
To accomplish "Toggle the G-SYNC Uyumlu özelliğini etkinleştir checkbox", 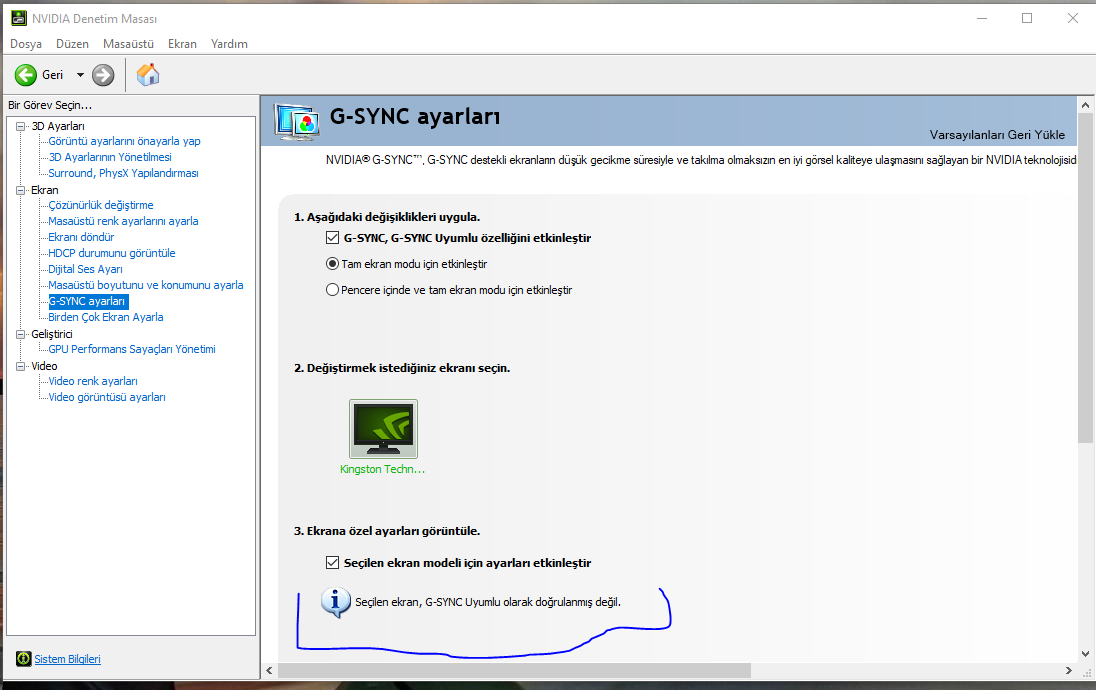I will click(x=333, y=238).
